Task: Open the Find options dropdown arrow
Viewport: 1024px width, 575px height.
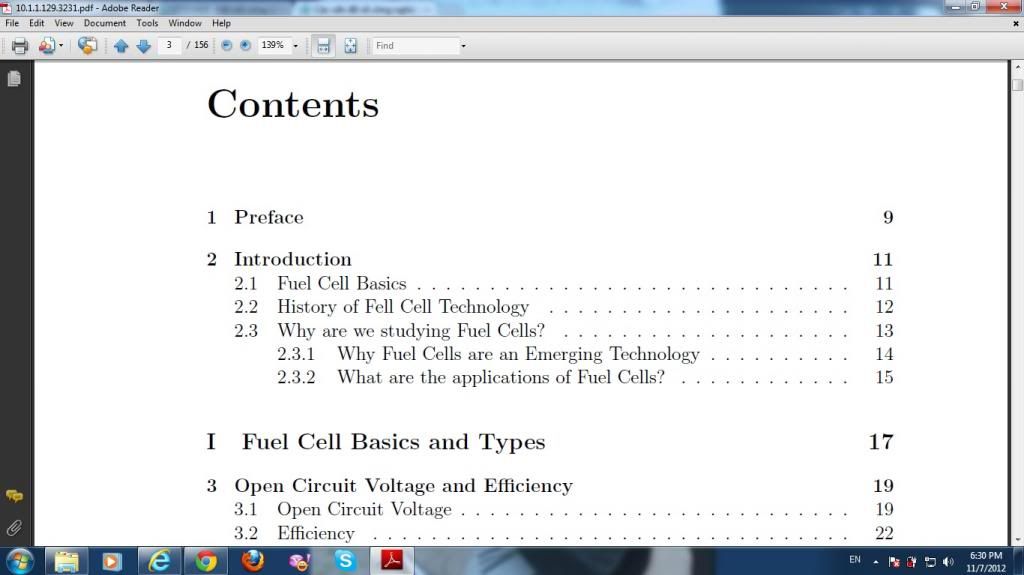Action: tap(463, 46)
